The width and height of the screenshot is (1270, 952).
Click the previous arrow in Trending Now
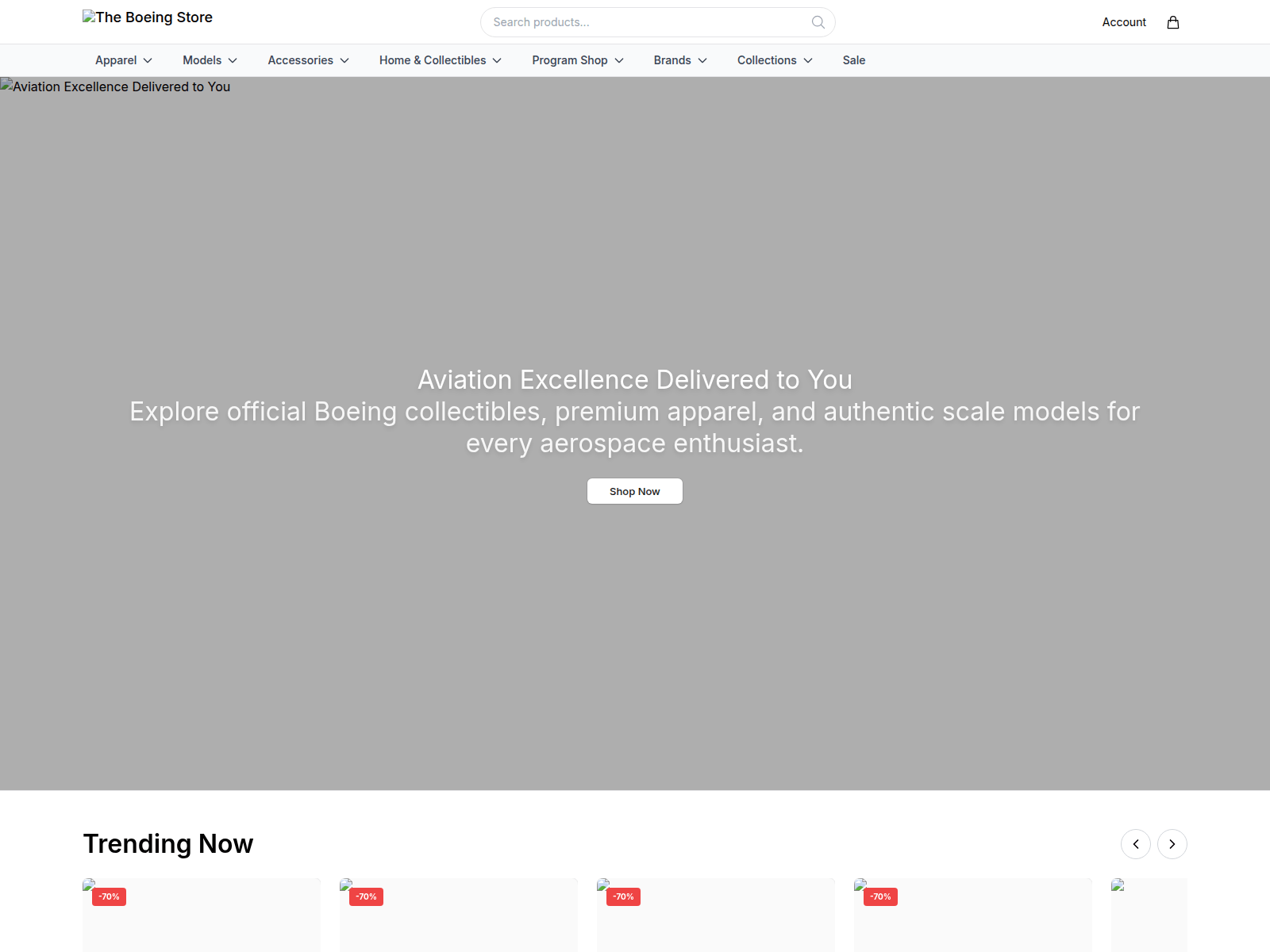coord(1136,844)
